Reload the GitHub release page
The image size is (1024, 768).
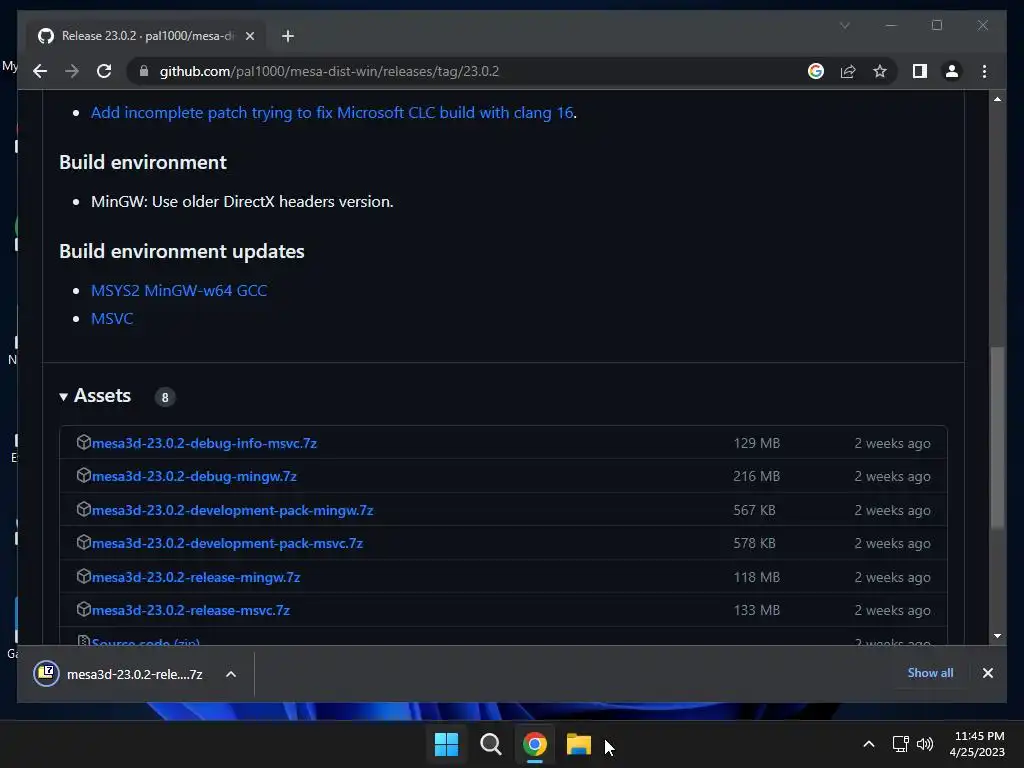coord(104,71)
